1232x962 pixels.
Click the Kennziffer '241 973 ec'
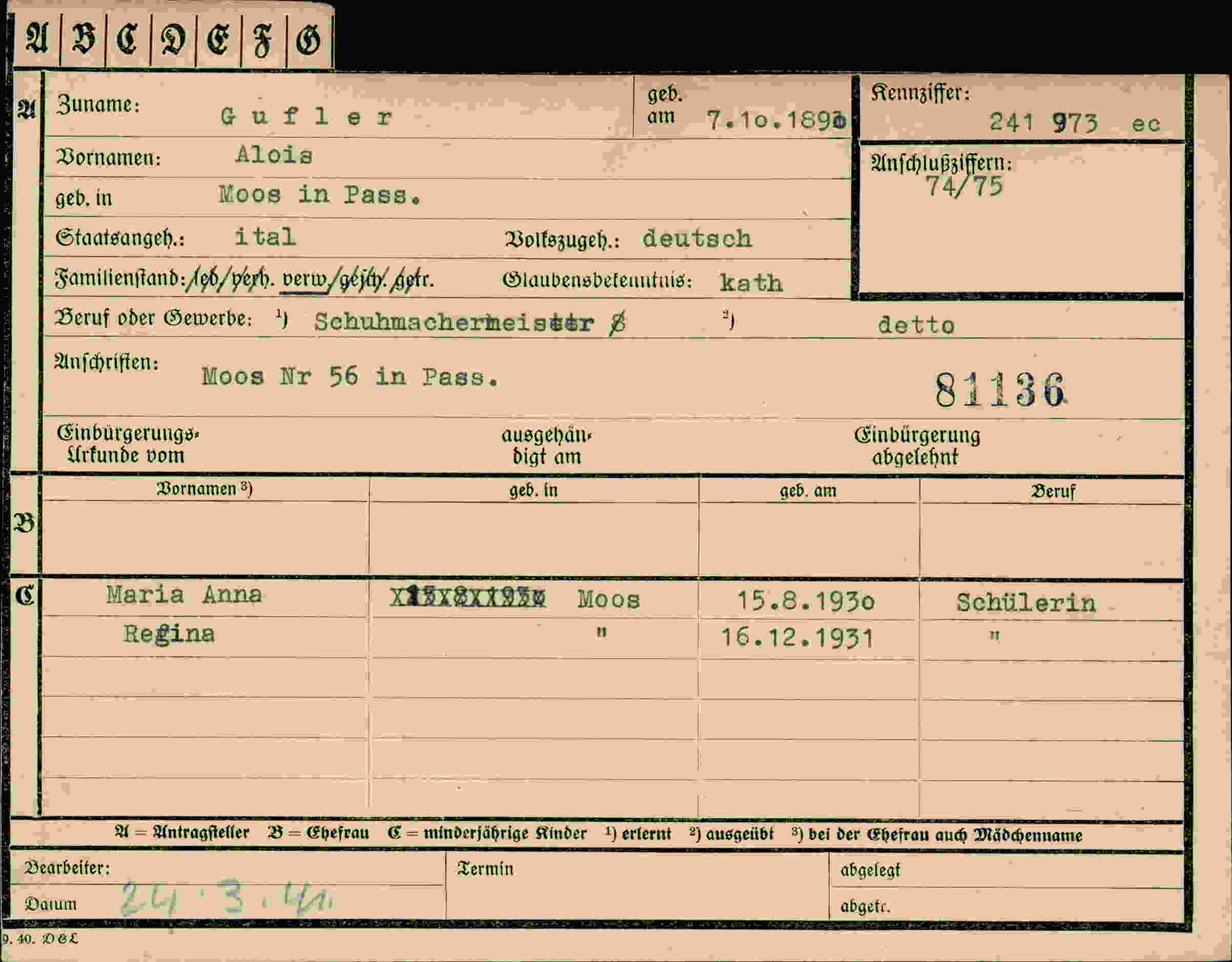coord(1075,122)
